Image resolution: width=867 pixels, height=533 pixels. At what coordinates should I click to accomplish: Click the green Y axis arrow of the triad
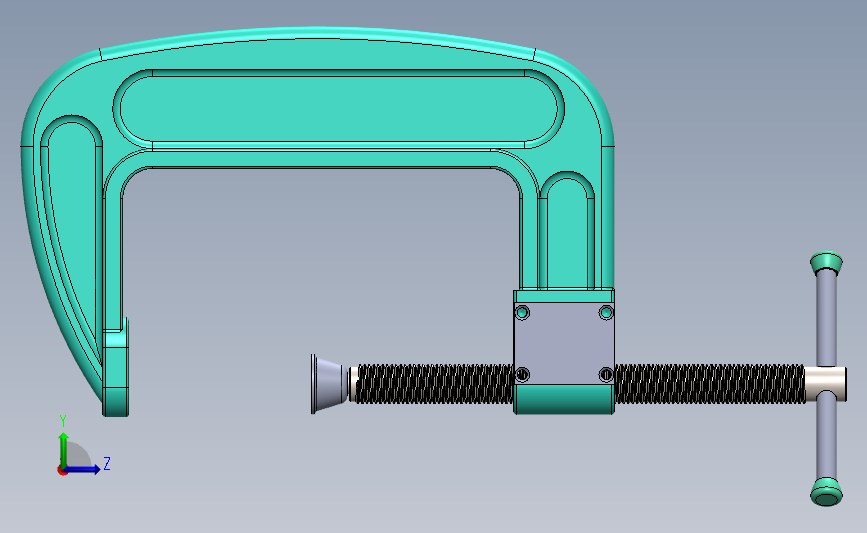64,449
